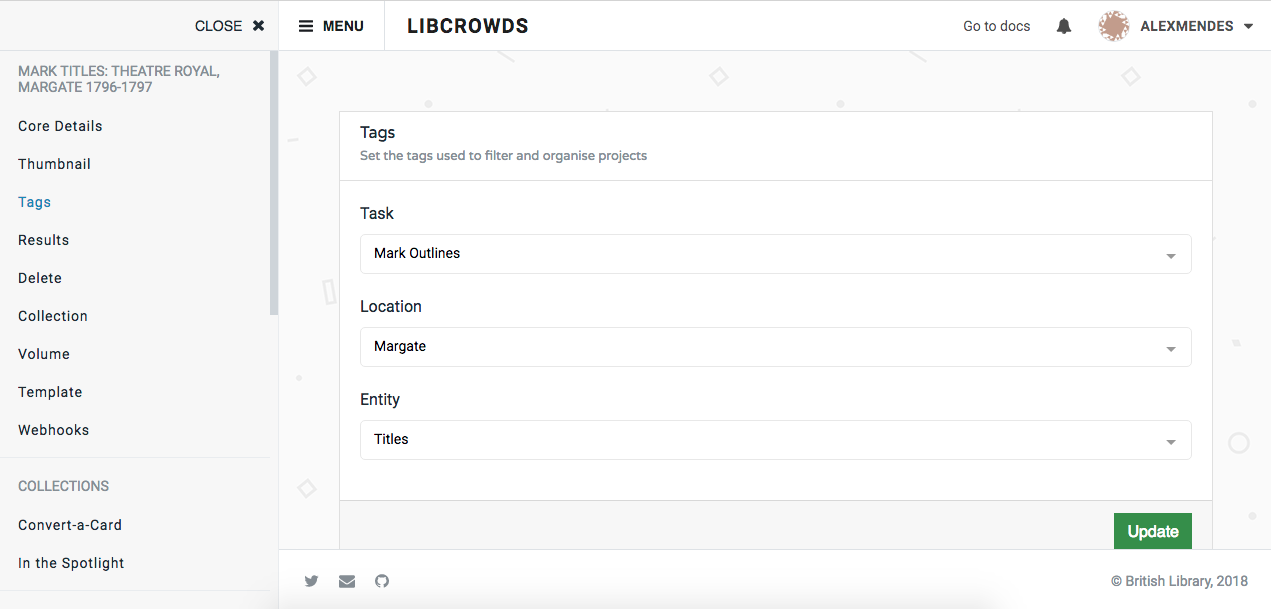Open the ALEXMENDES avatar menu

point(1113,25)
